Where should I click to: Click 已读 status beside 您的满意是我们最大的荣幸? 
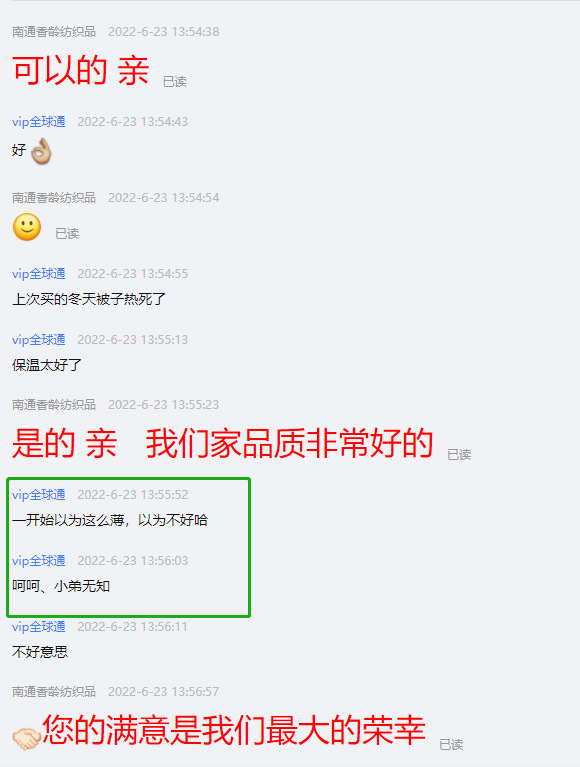[451, 745]
